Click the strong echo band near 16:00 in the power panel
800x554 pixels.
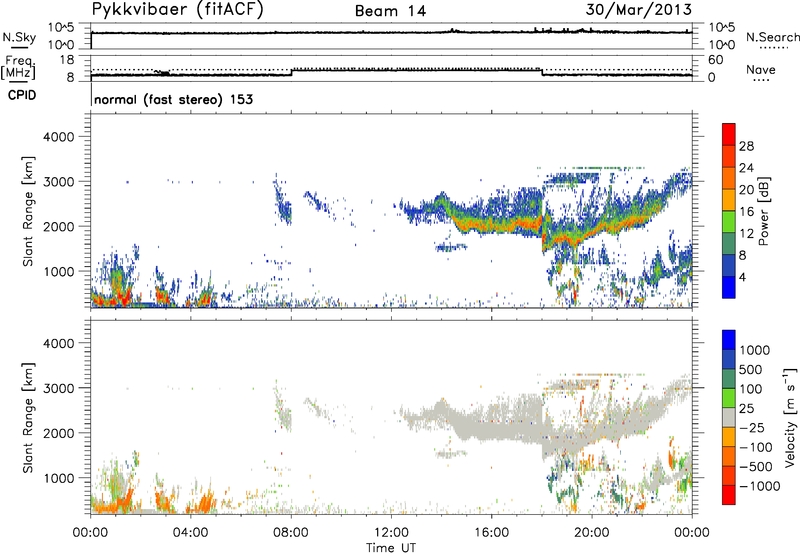(491, 226)
